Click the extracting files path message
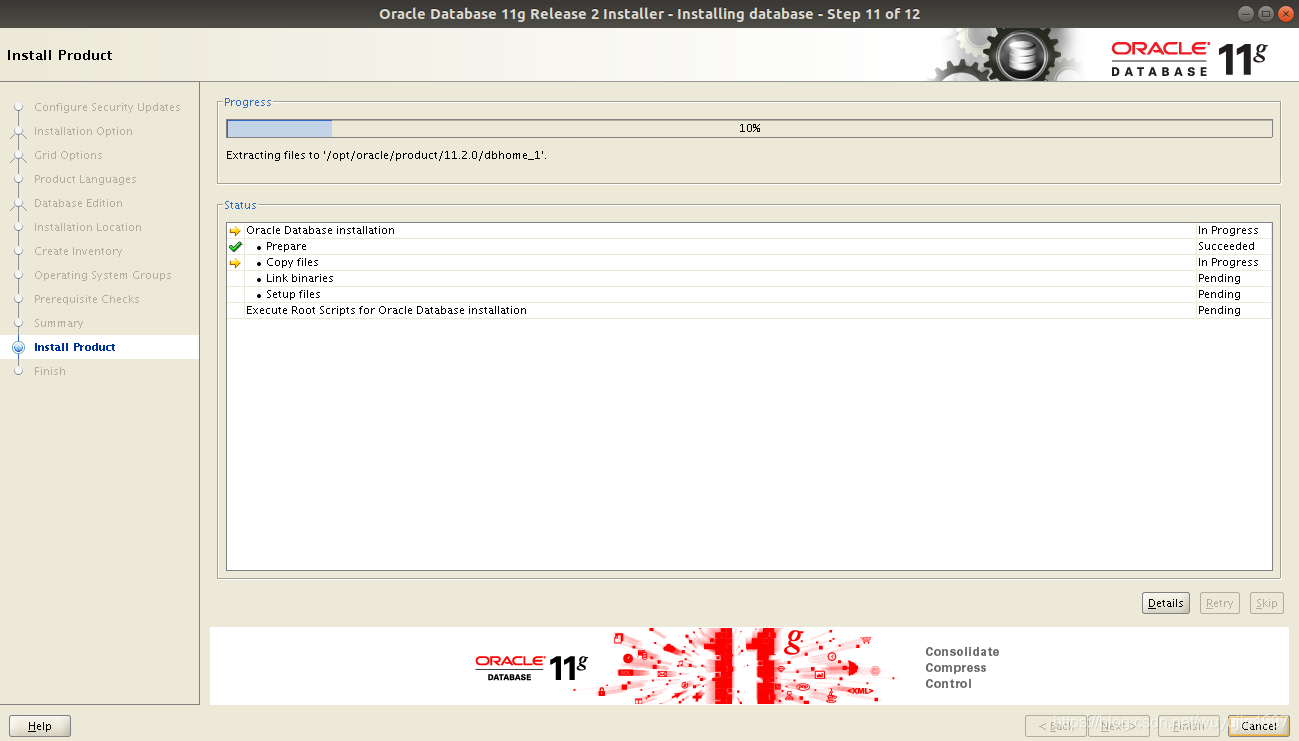Viewport: 1299px width, 741px height. (387, 155)
